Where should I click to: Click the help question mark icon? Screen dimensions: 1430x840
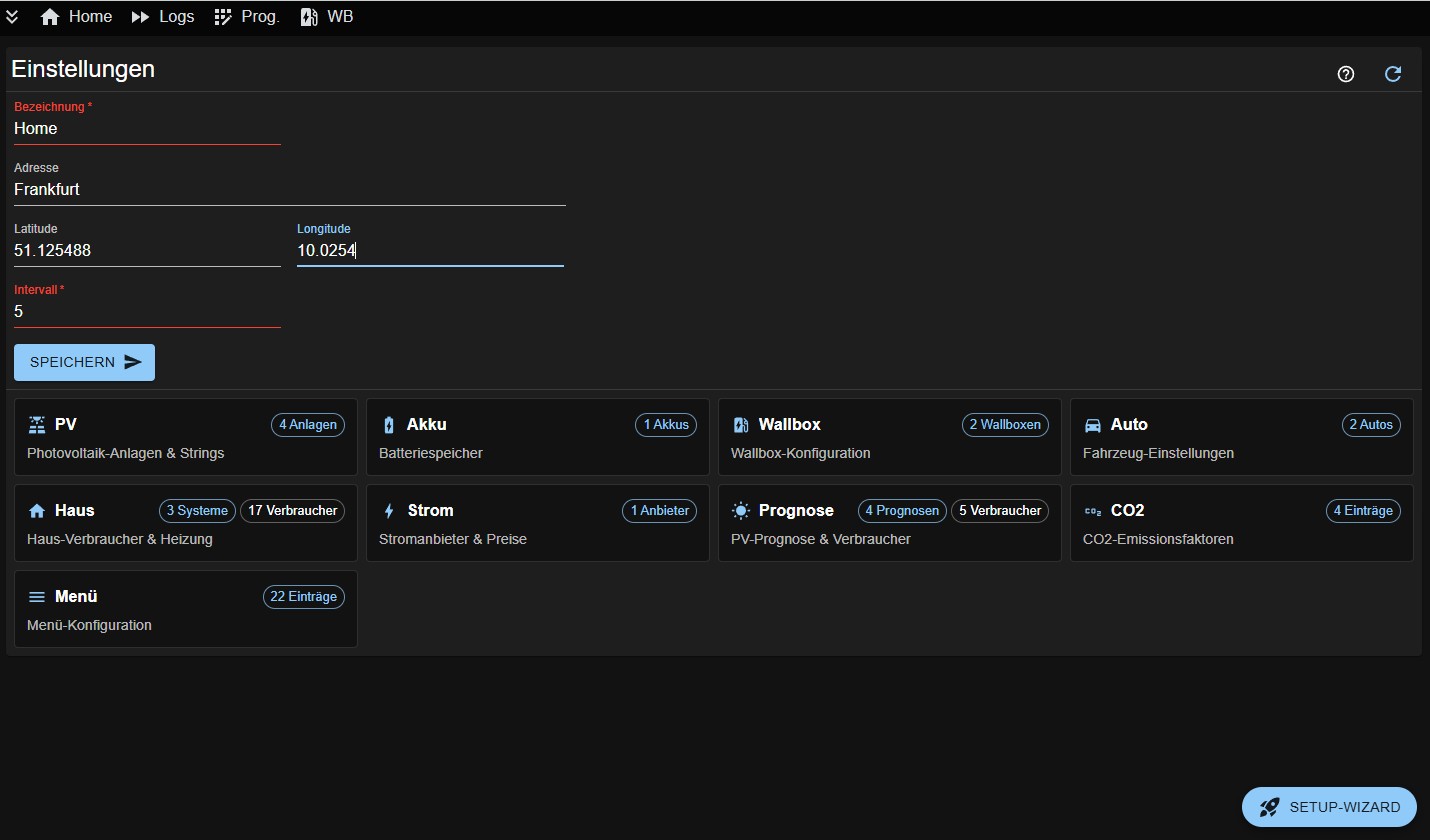tap(1345, 74)
